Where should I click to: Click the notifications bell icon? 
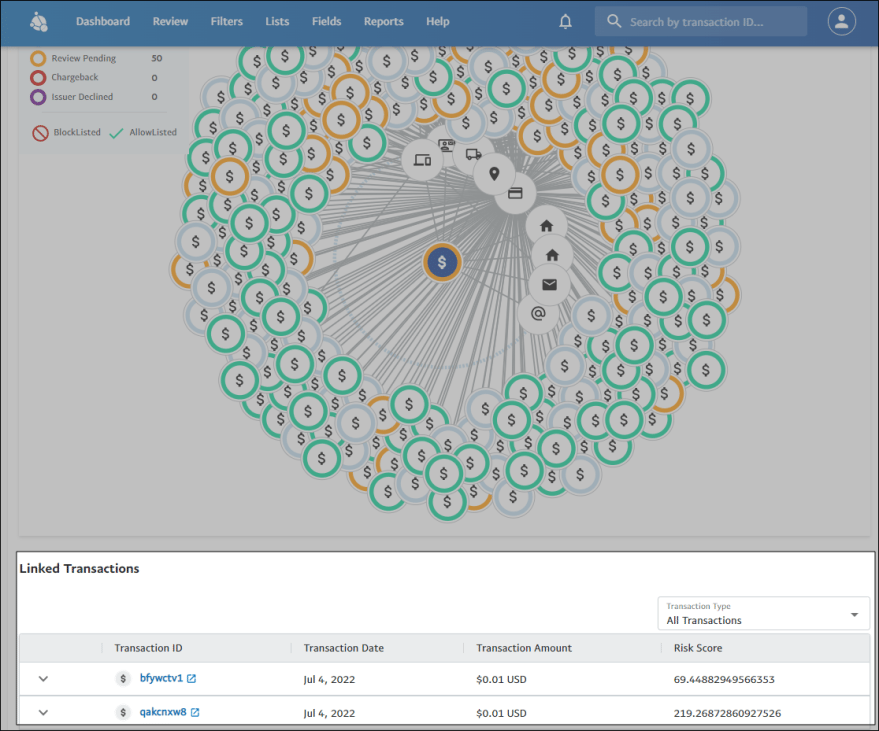tap(565, 21)
